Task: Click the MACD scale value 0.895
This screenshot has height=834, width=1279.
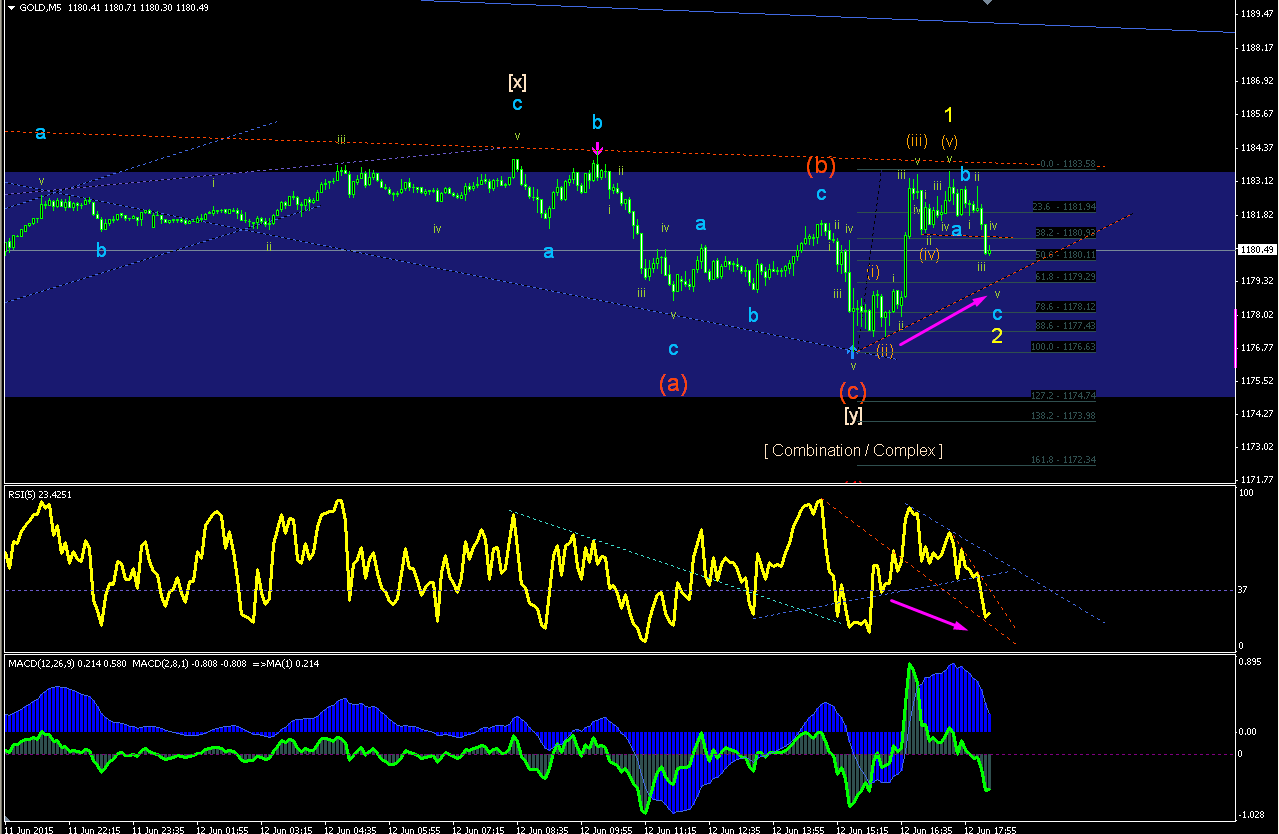Action: (1250, 662)
